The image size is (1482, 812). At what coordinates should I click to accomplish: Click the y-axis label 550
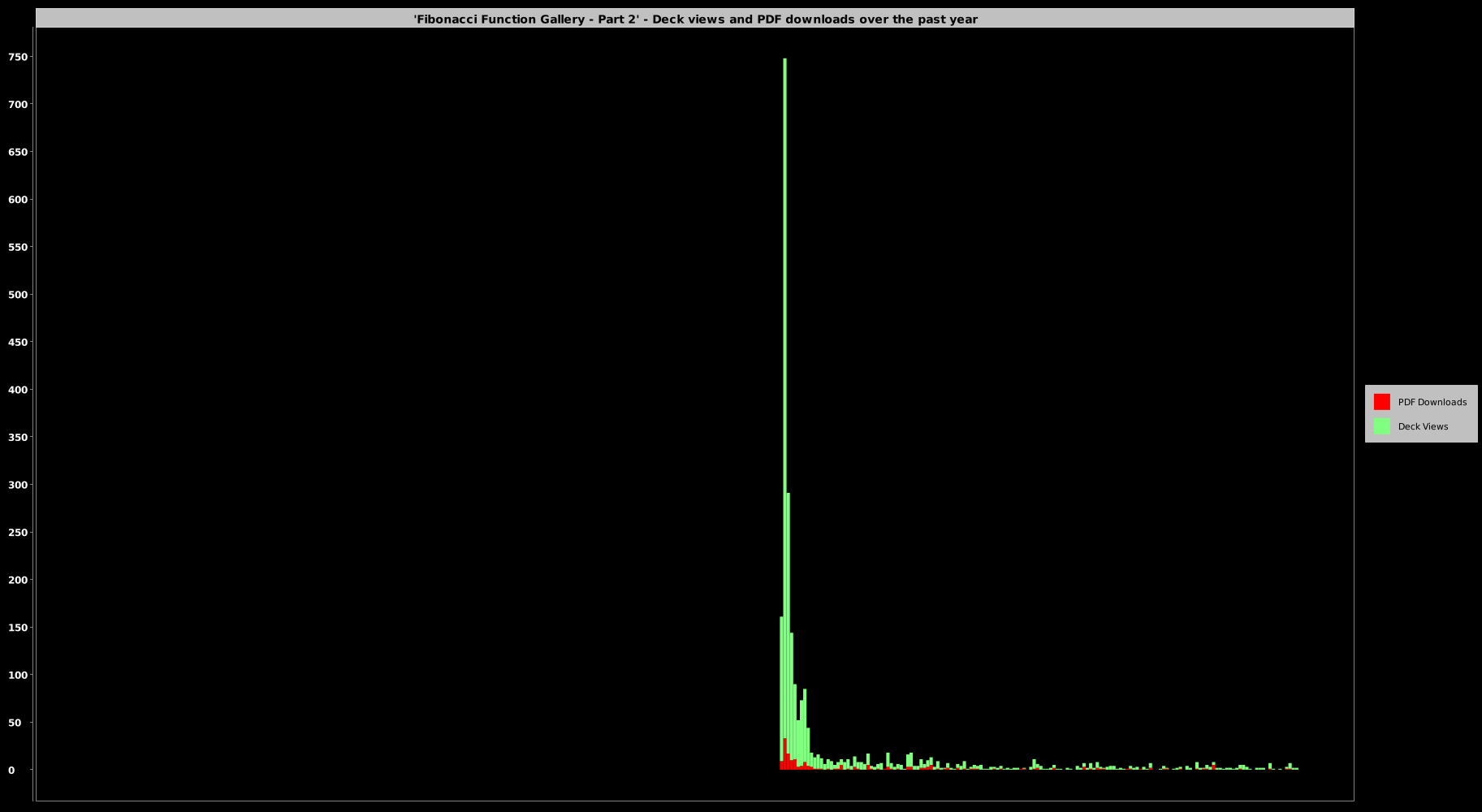point(18,247)
